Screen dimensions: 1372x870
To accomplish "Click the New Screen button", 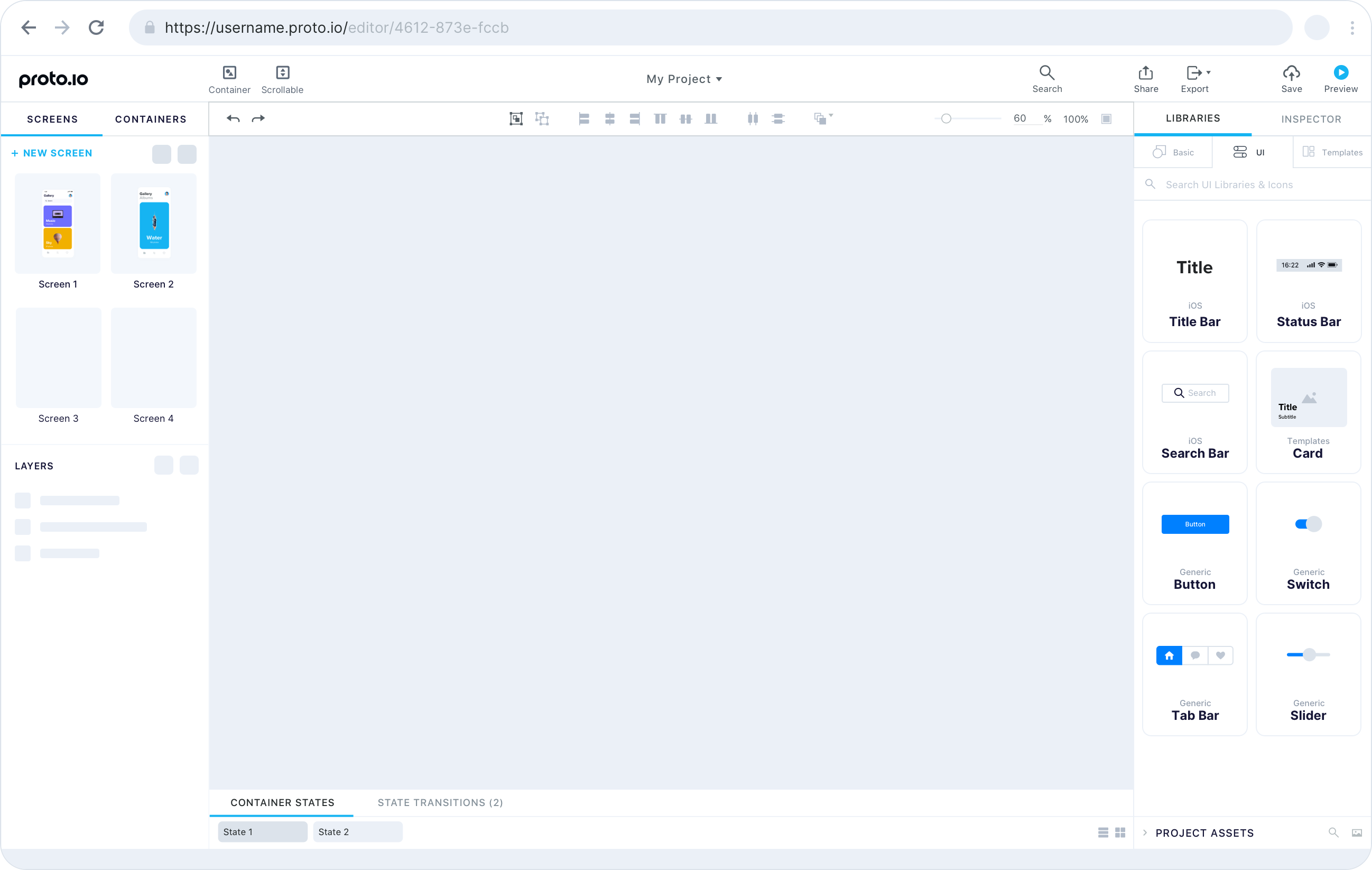I will click(x=52, y=153).
